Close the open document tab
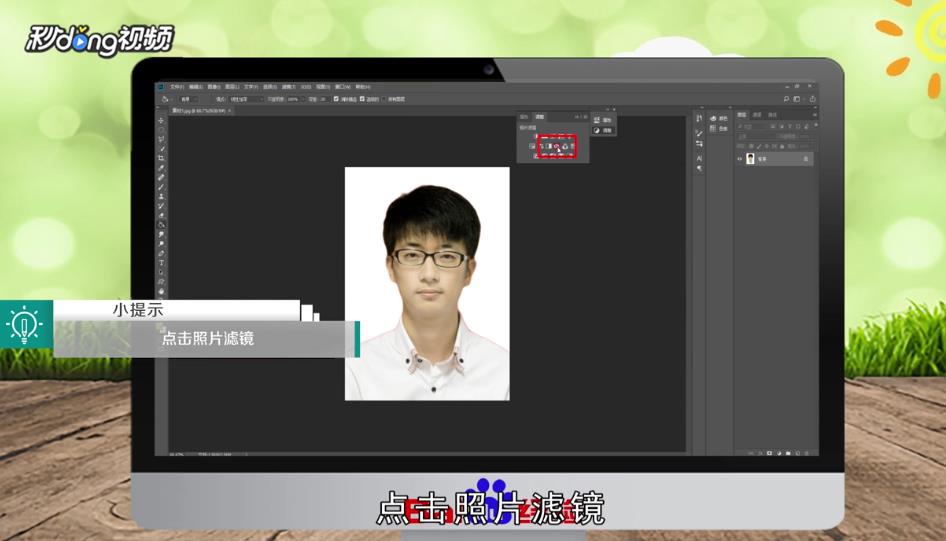946x541 pixels. [230, 110]
